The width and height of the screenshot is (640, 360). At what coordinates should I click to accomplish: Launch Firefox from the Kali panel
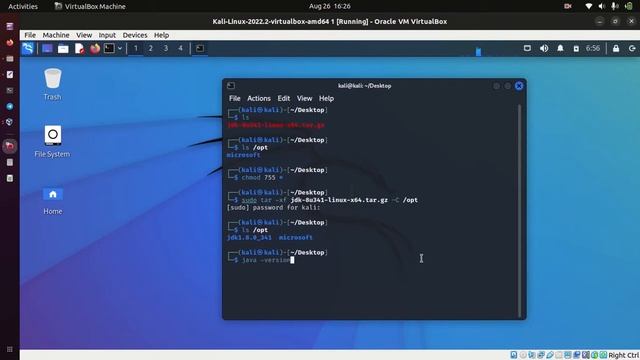tap(95, 49)
